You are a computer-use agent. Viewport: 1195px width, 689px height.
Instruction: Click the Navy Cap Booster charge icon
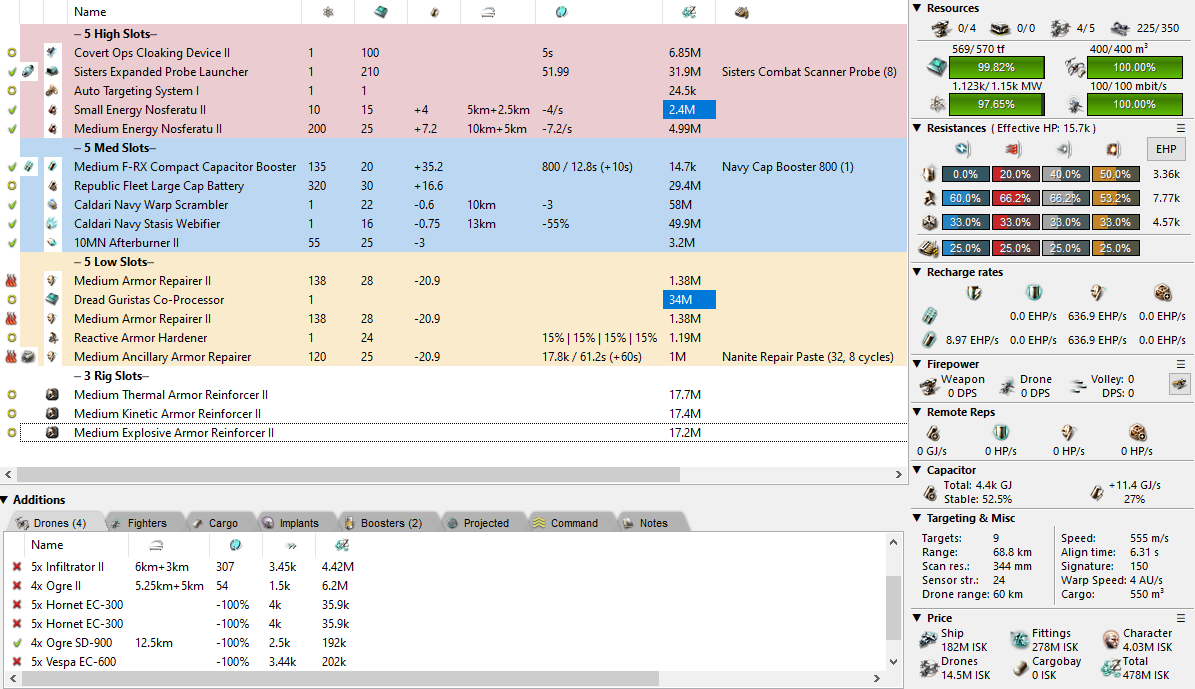(x=29, y=167)
